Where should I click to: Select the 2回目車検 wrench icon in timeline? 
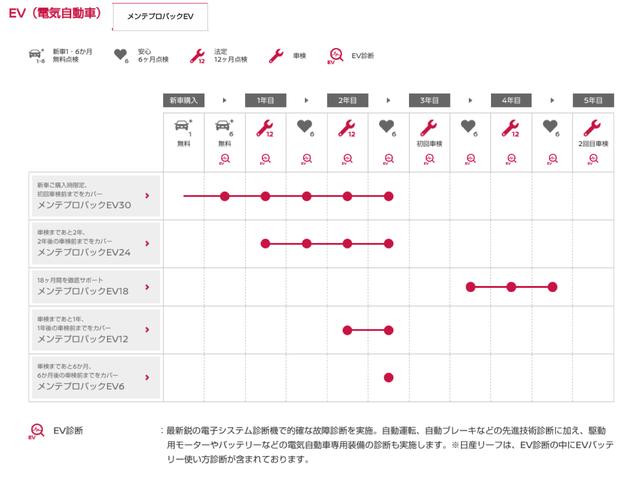coord(592,127)
